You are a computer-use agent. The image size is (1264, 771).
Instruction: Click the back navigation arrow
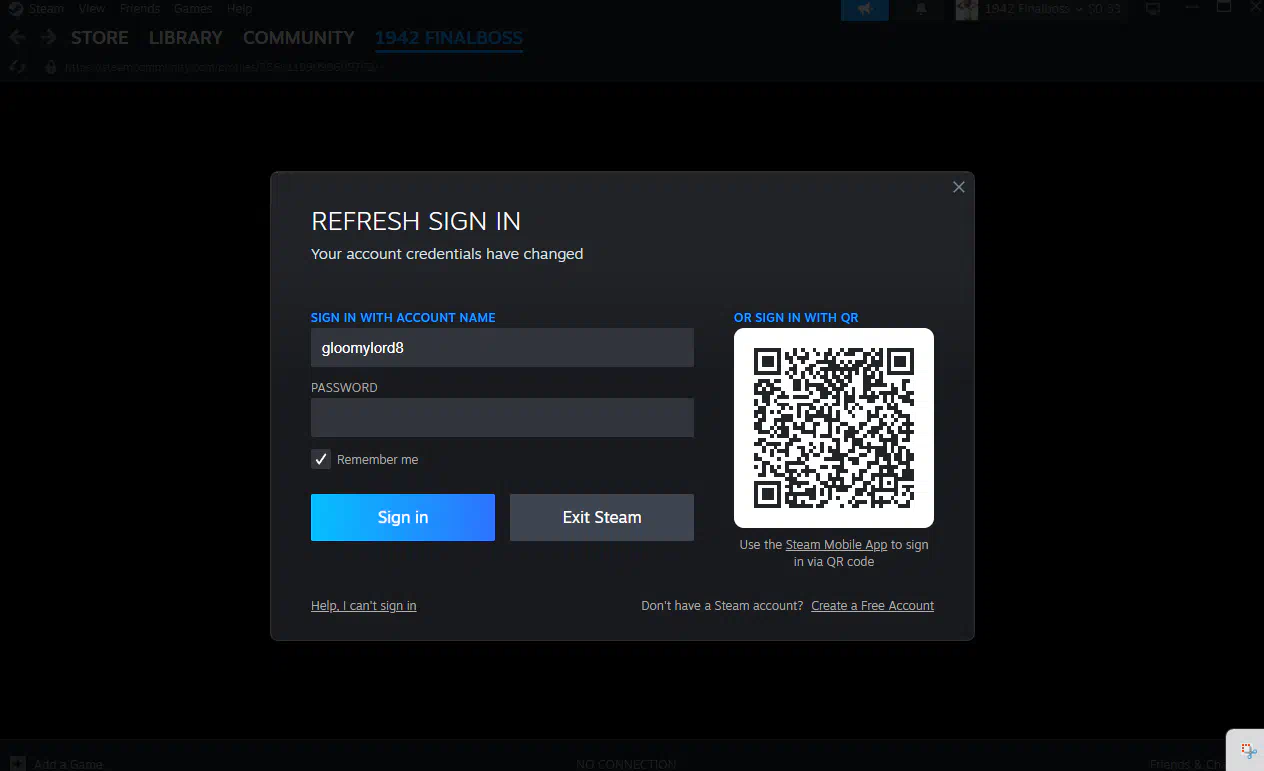click(16, 38)
